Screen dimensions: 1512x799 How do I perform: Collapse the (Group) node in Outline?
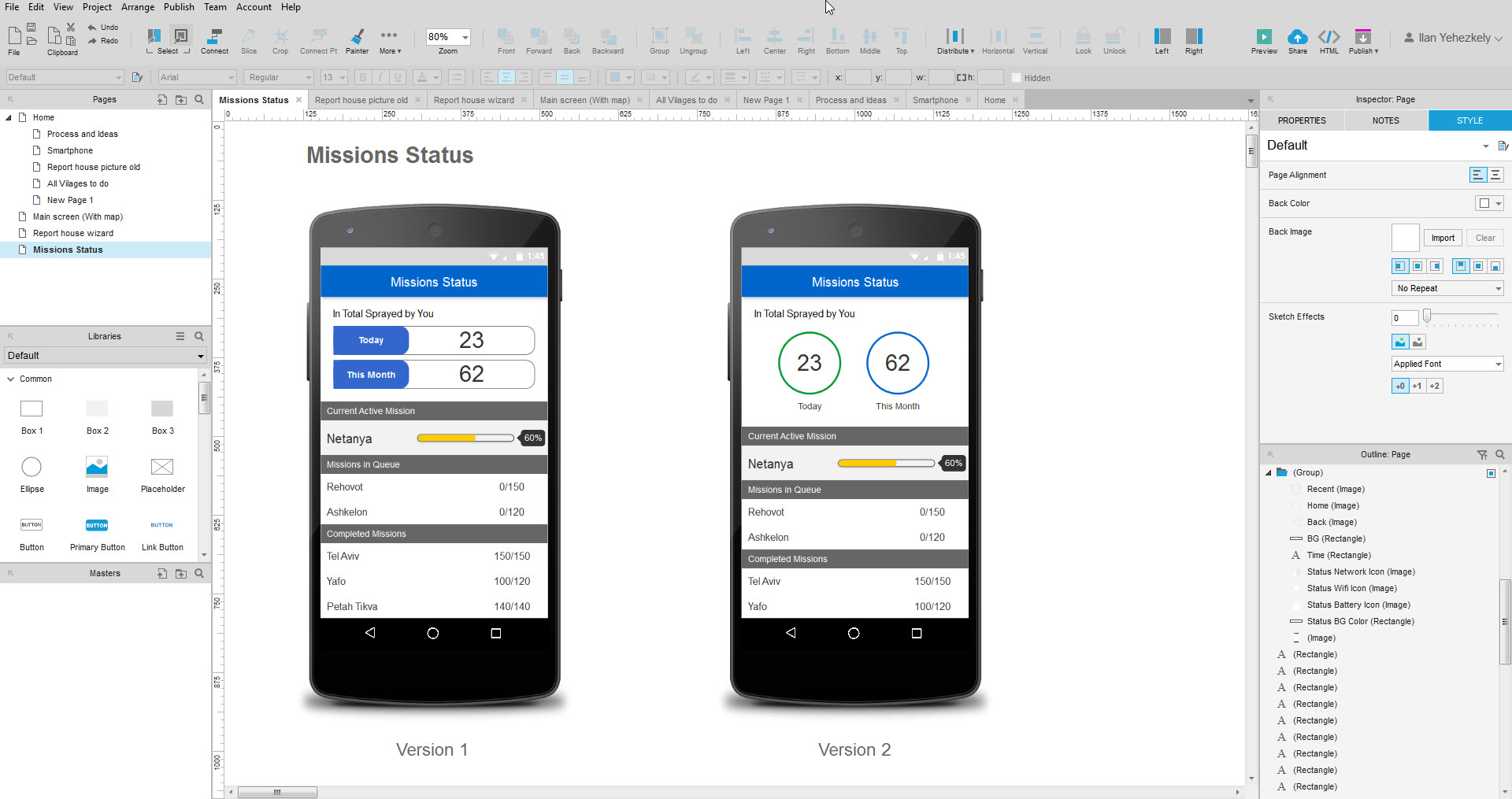tap(1269, 472)
